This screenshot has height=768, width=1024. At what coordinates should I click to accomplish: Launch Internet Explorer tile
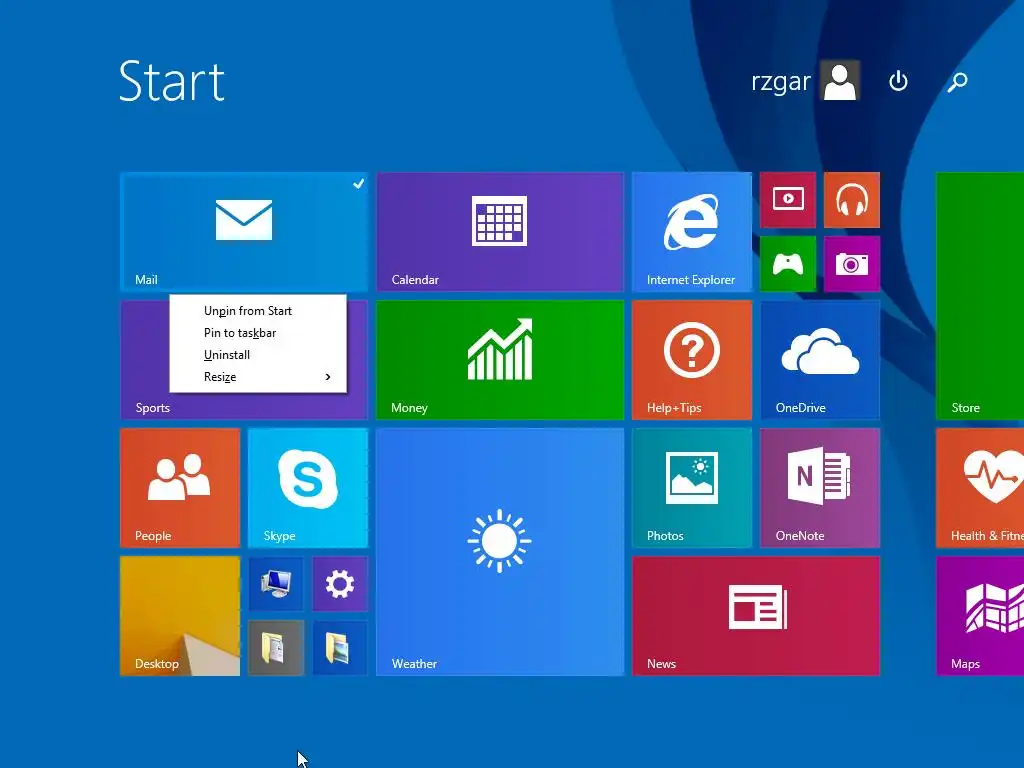692,232
